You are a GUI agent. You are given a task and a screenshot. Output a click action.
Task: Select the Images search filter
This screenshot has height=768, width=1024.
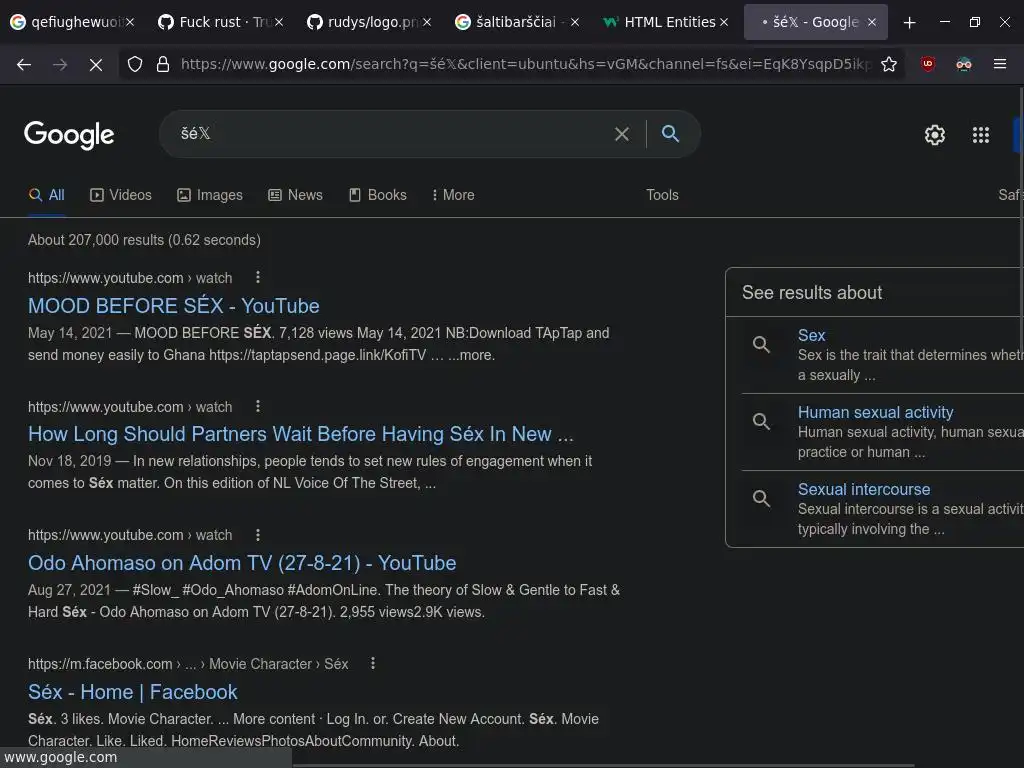click(x=210, y=195)
